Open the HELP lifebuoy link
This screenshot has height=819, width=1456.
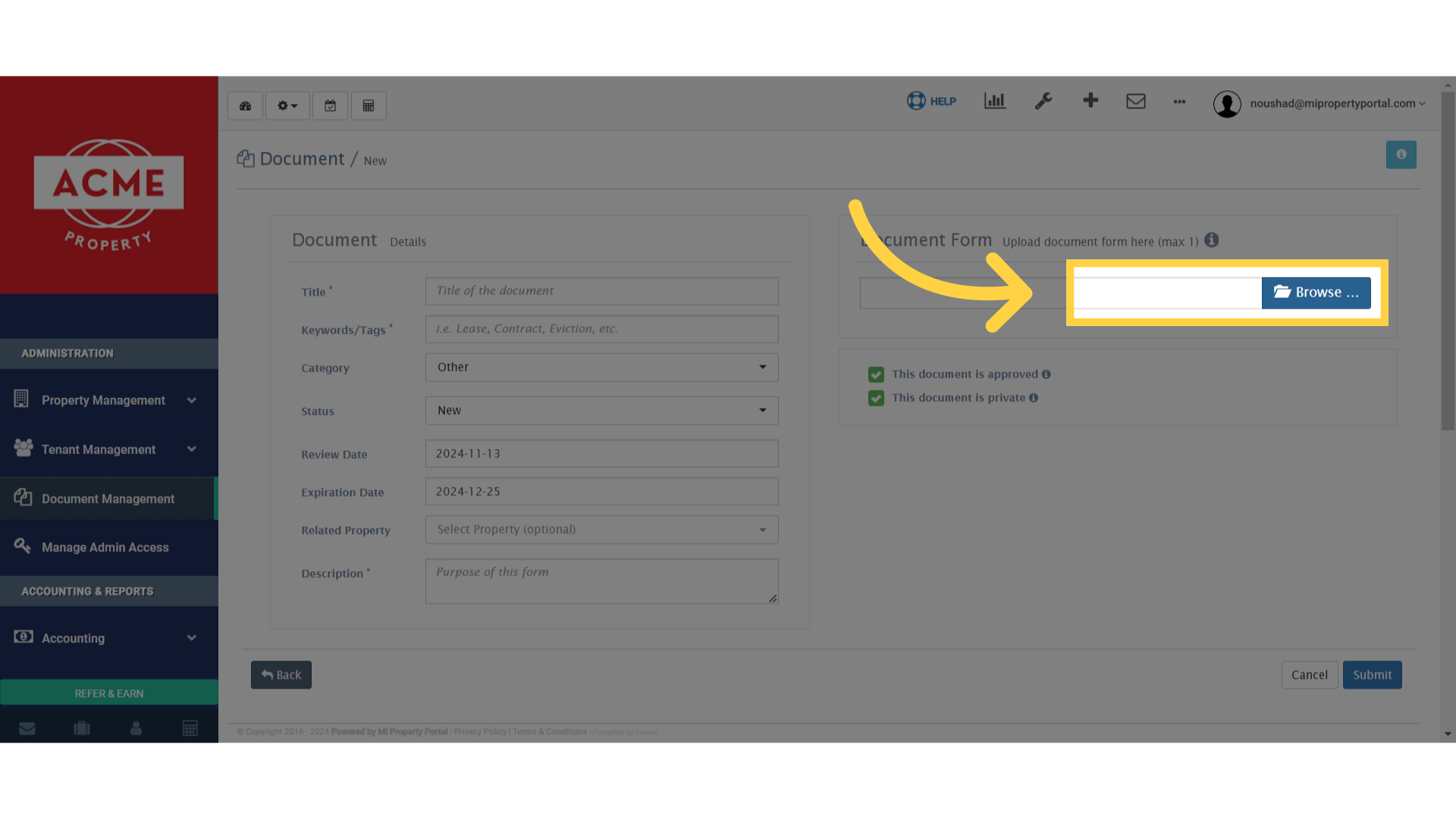tap(931, 101)
